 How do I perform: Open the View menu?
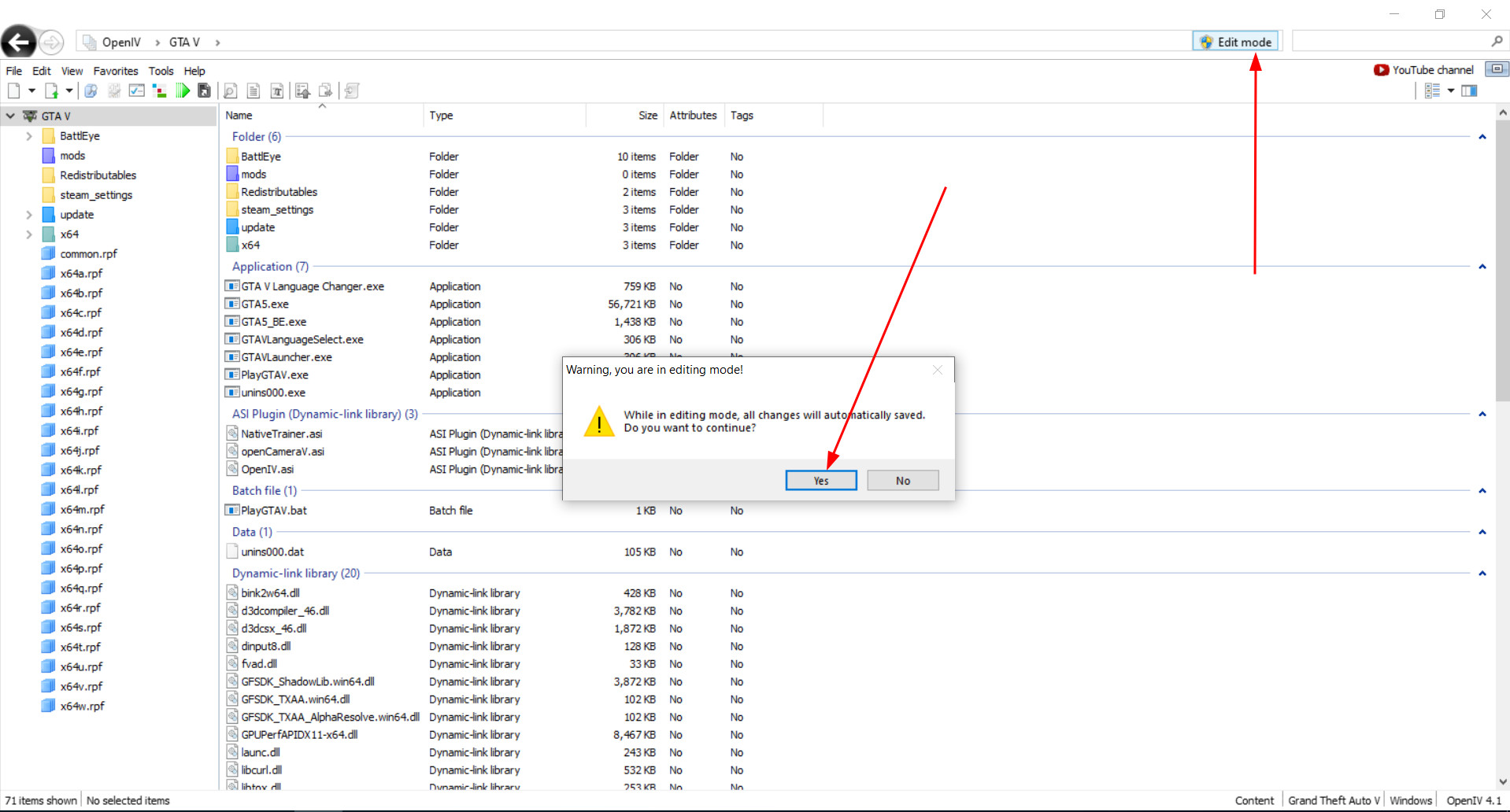tap(72, 71)
